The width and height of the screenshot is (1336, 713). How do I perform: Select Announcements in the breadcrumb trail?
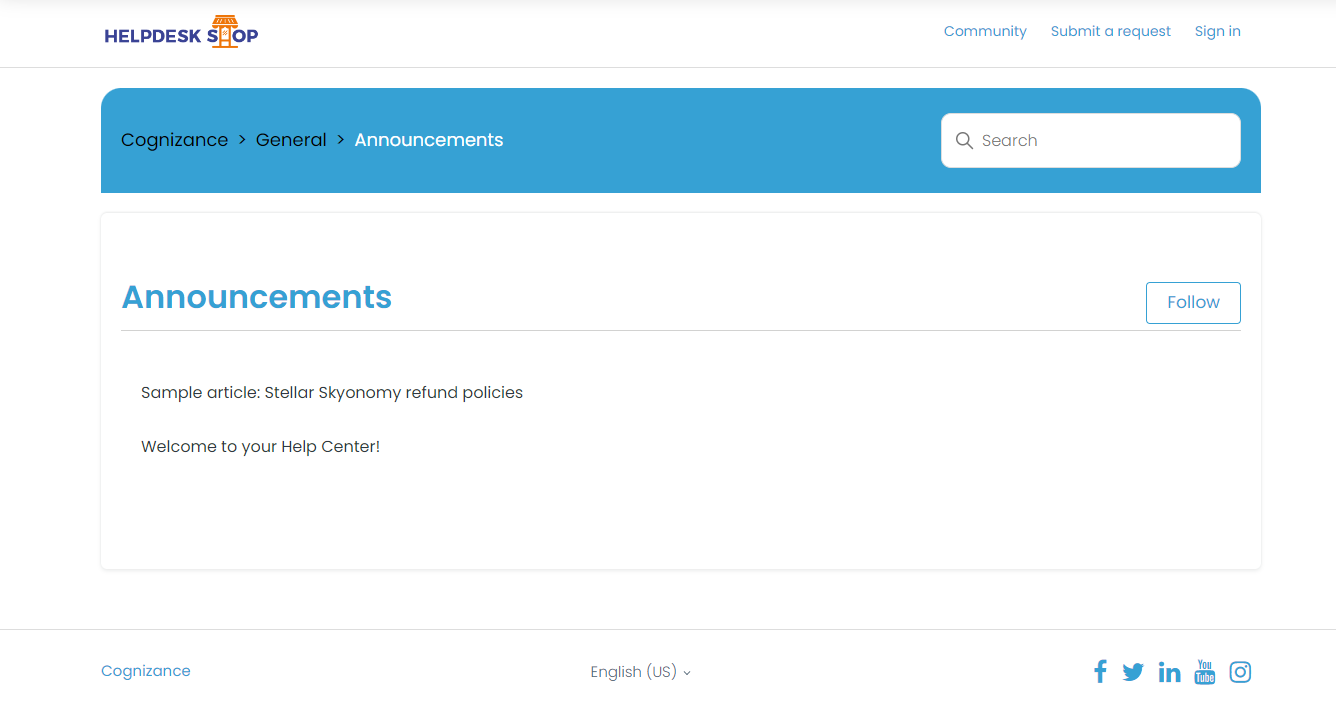[428, 140]
